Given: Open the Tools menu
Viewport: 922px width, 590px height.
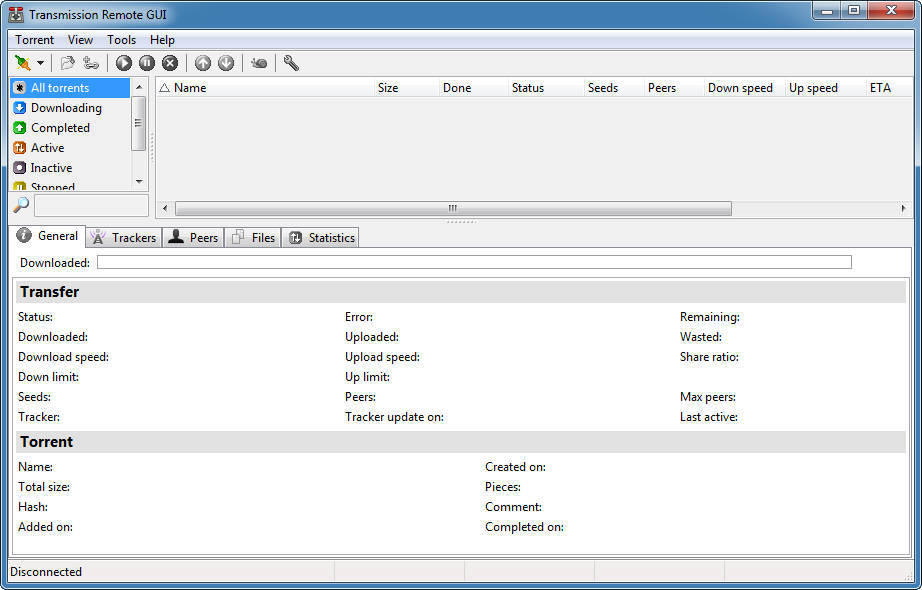Looking at the screenshot, I should tap(121, 40).
